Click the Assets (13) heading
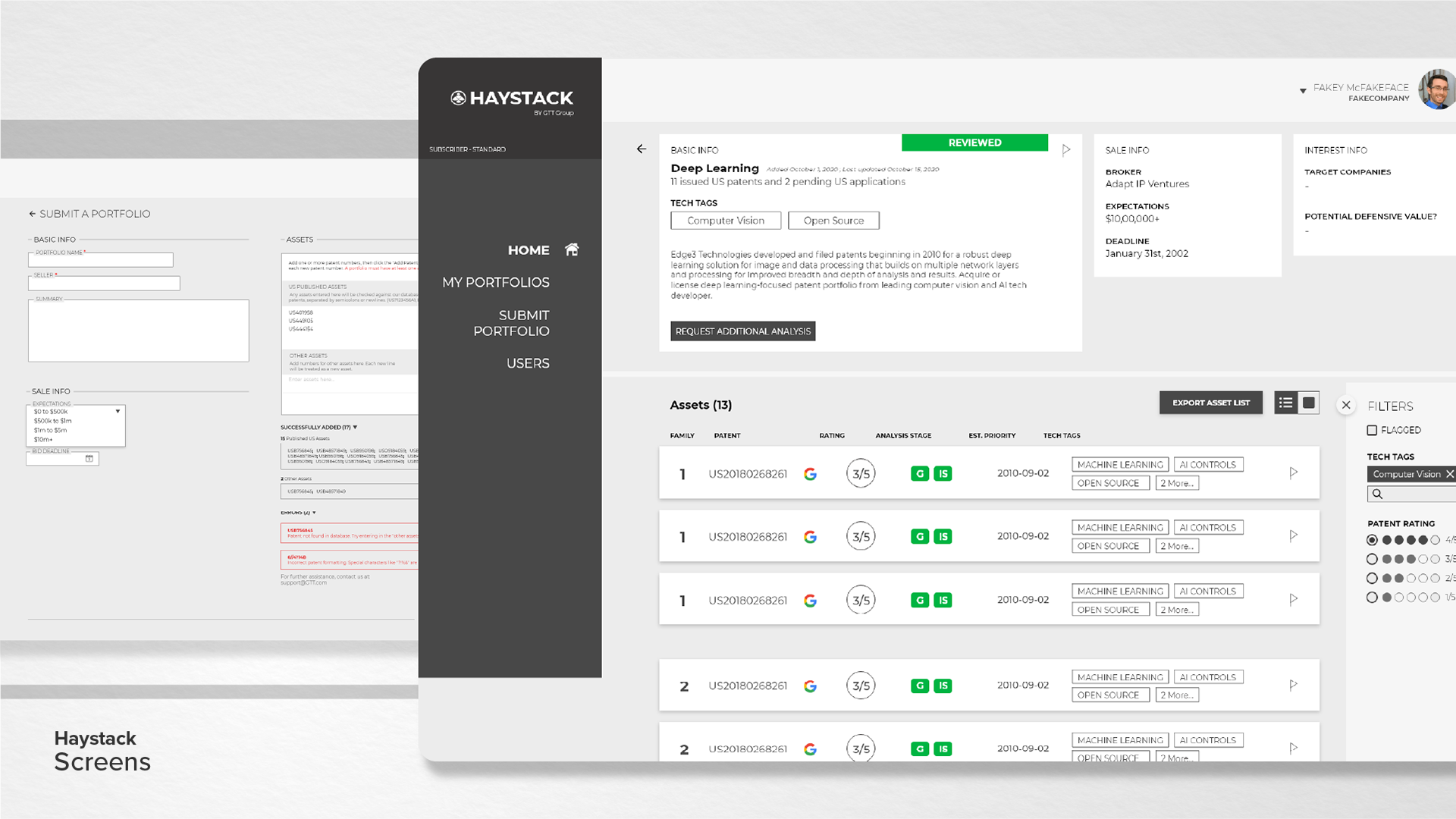Viewport: 1456px width, 819px height. [x=701, y=405]
